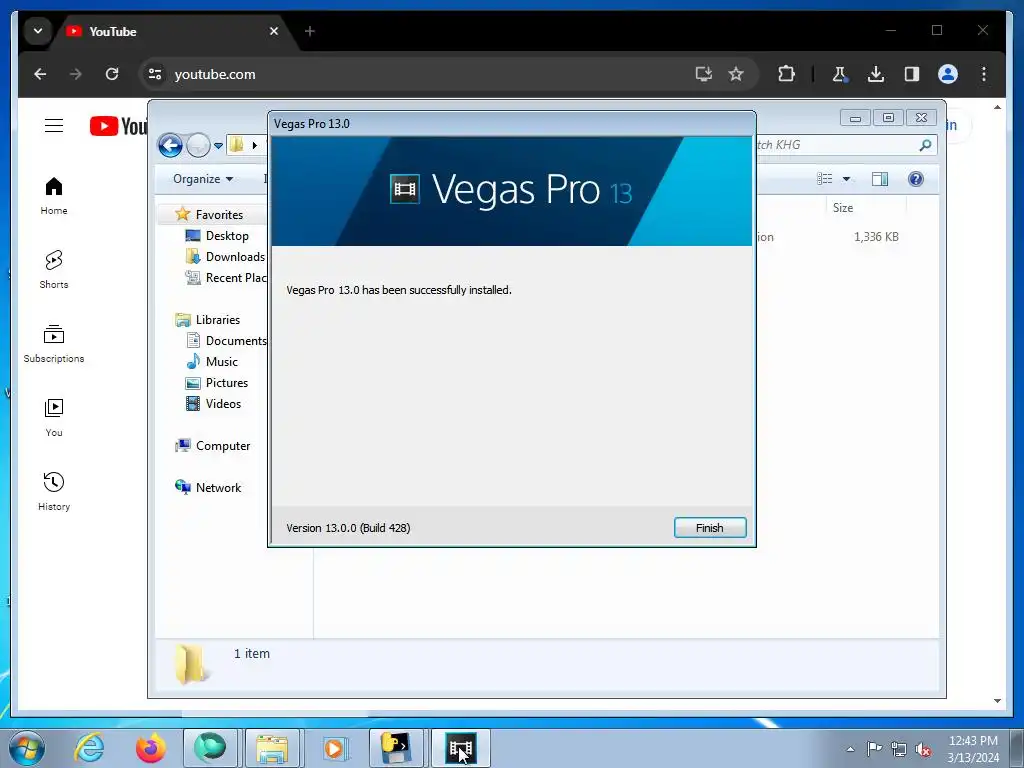Open YouTube hamburger guide menu
Screen dimensions: 1024x768
click(54, 125)
